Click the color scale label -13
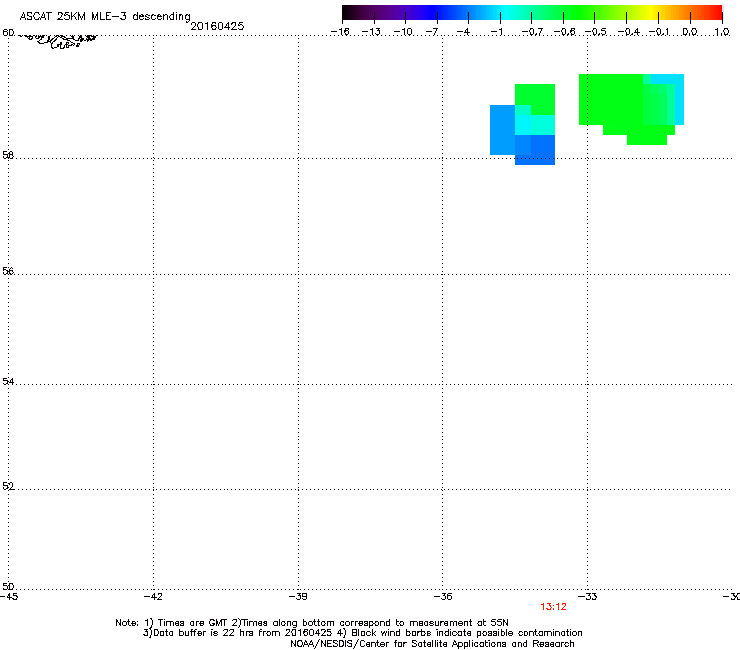 371,32
